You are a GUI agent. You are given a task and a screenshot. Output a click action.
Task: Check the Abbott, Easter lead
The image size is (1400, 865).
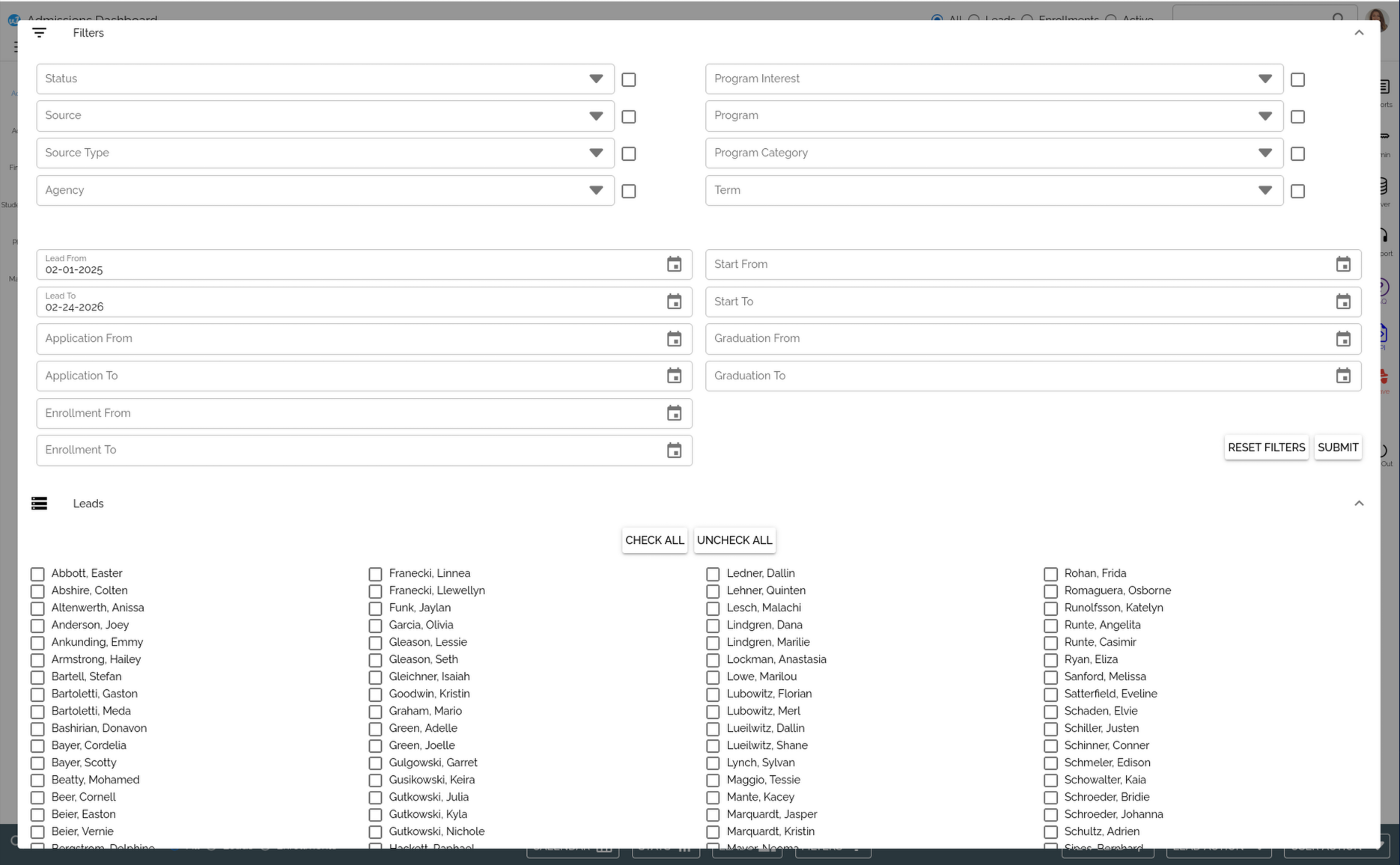(37, 574)
